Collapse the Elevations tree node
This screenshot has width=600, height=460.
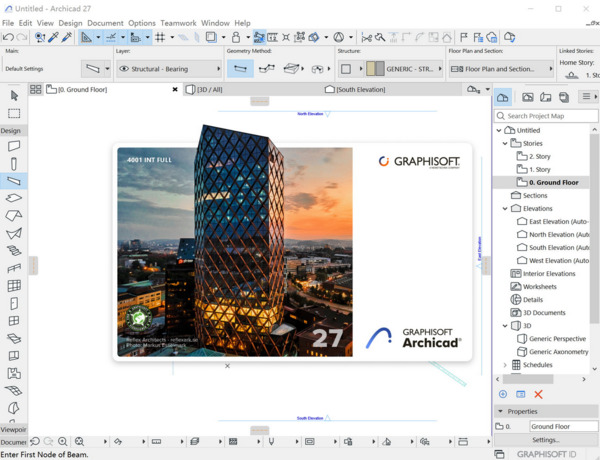click(505, 209)
